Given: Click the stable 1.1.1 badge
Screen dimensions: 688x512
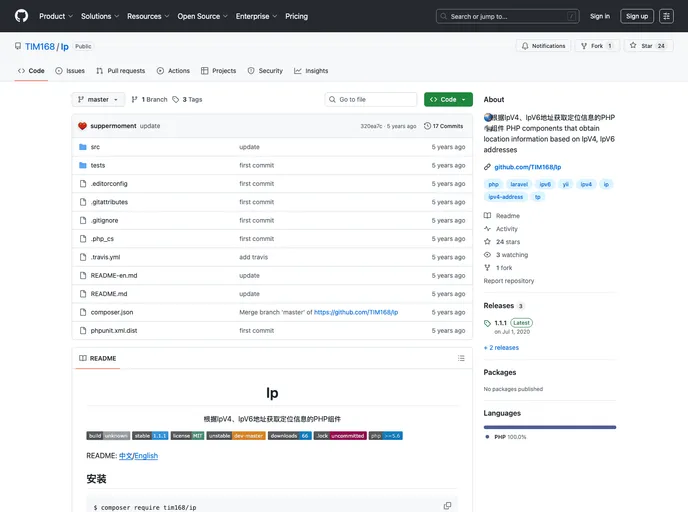Looking at the screenshot, I should pyautogui.click(x=150, y=436).
